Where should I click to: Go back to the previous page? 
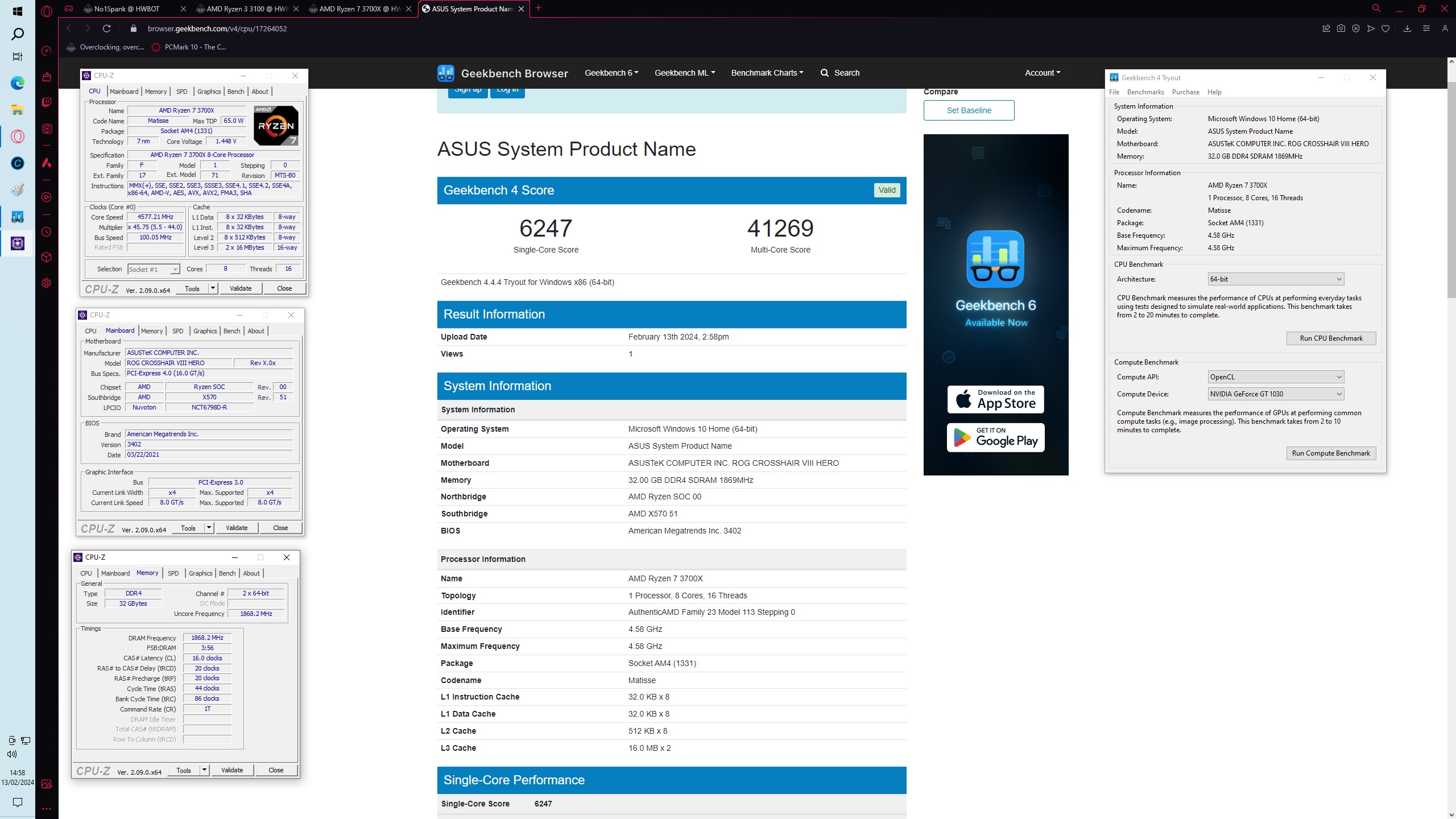69,28
